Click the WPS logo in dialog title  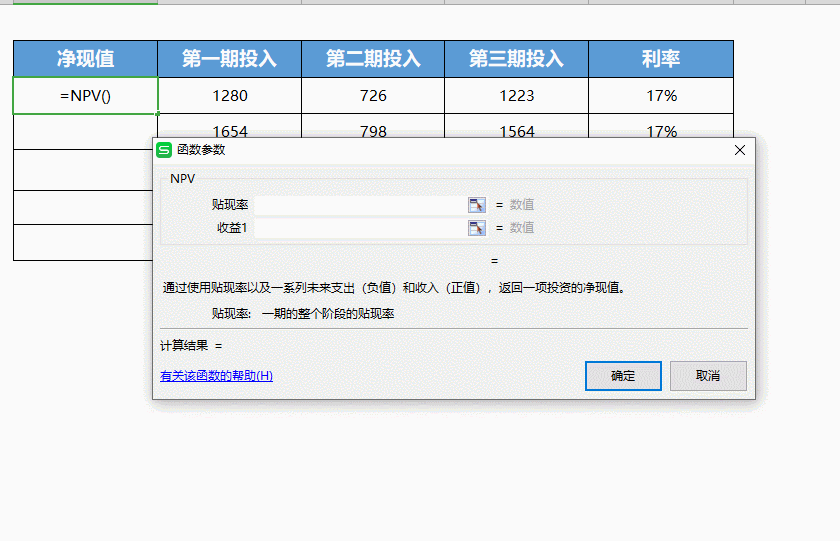[x=164, y=150]
